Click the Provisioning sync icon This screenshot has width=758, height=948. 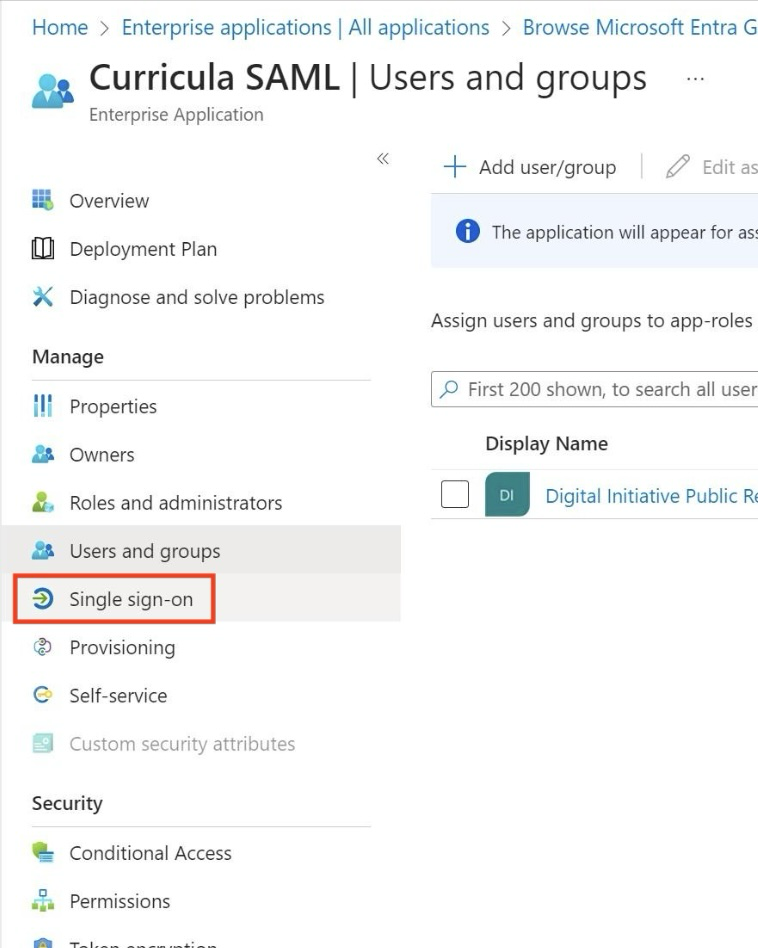[42, 647]
